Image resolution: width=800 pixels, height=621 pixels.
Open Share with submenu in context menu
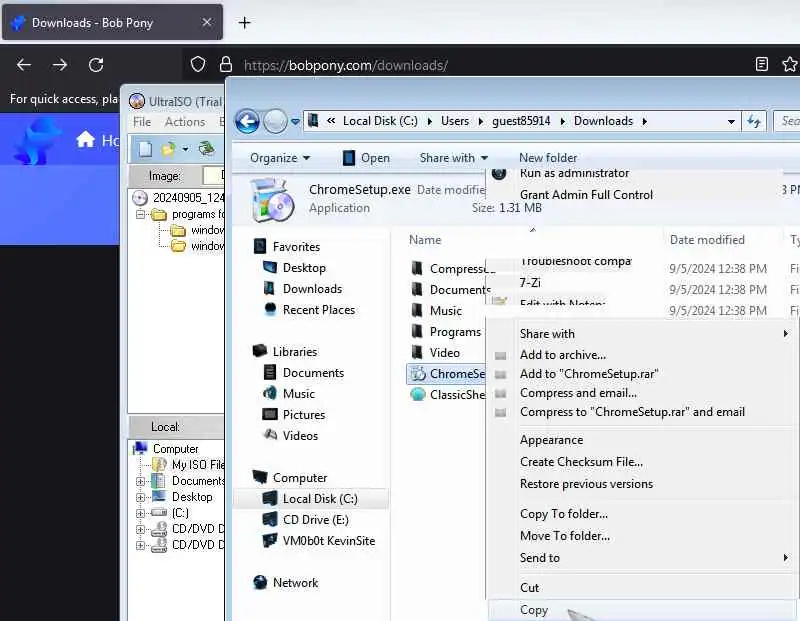640,334
